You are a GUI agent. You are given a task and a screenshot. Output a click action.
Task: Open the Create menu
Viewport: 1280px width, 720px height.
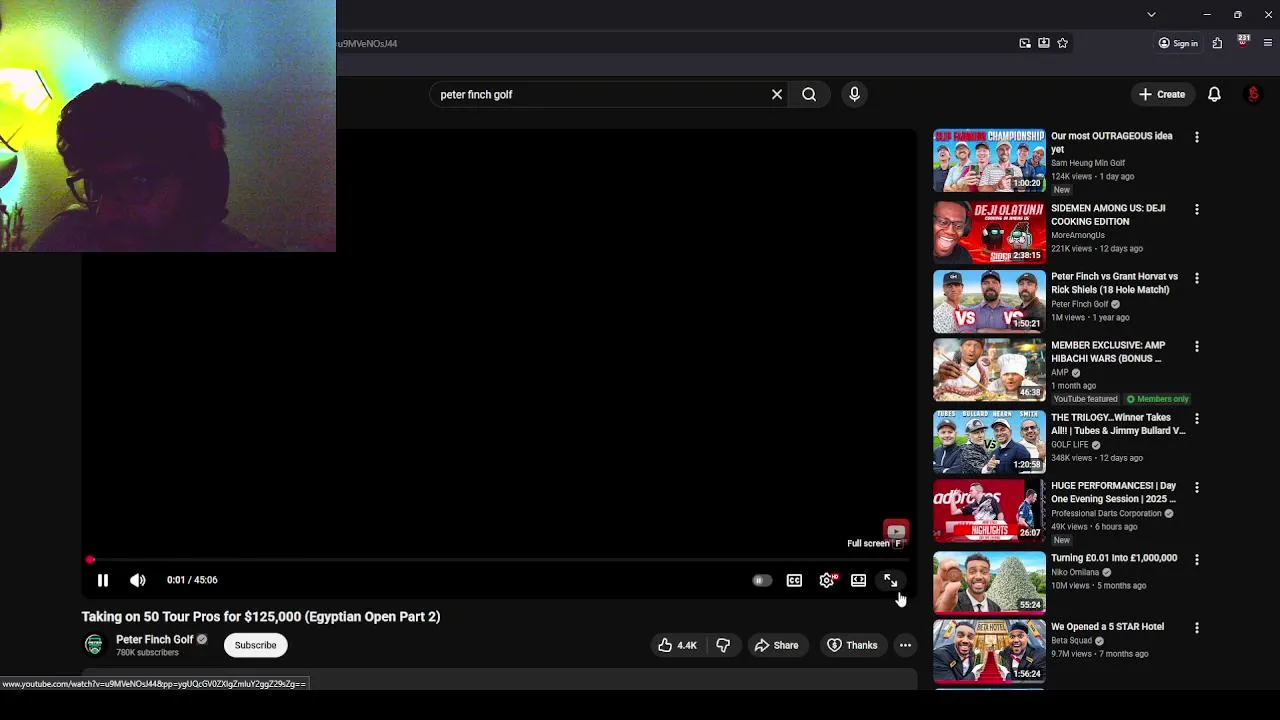pyautogui.click(x=1161, y=94)
